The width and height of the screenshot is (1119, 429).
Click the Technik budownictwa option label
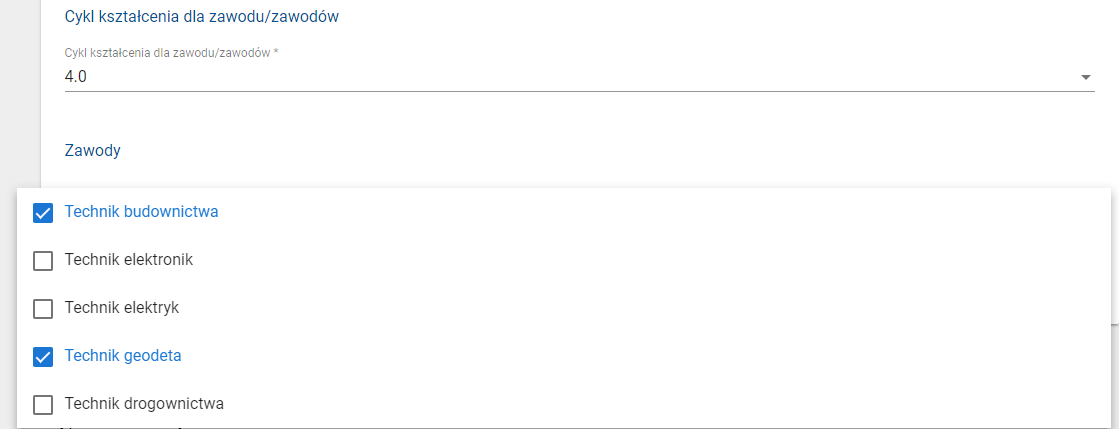click(x=141, y=212)
